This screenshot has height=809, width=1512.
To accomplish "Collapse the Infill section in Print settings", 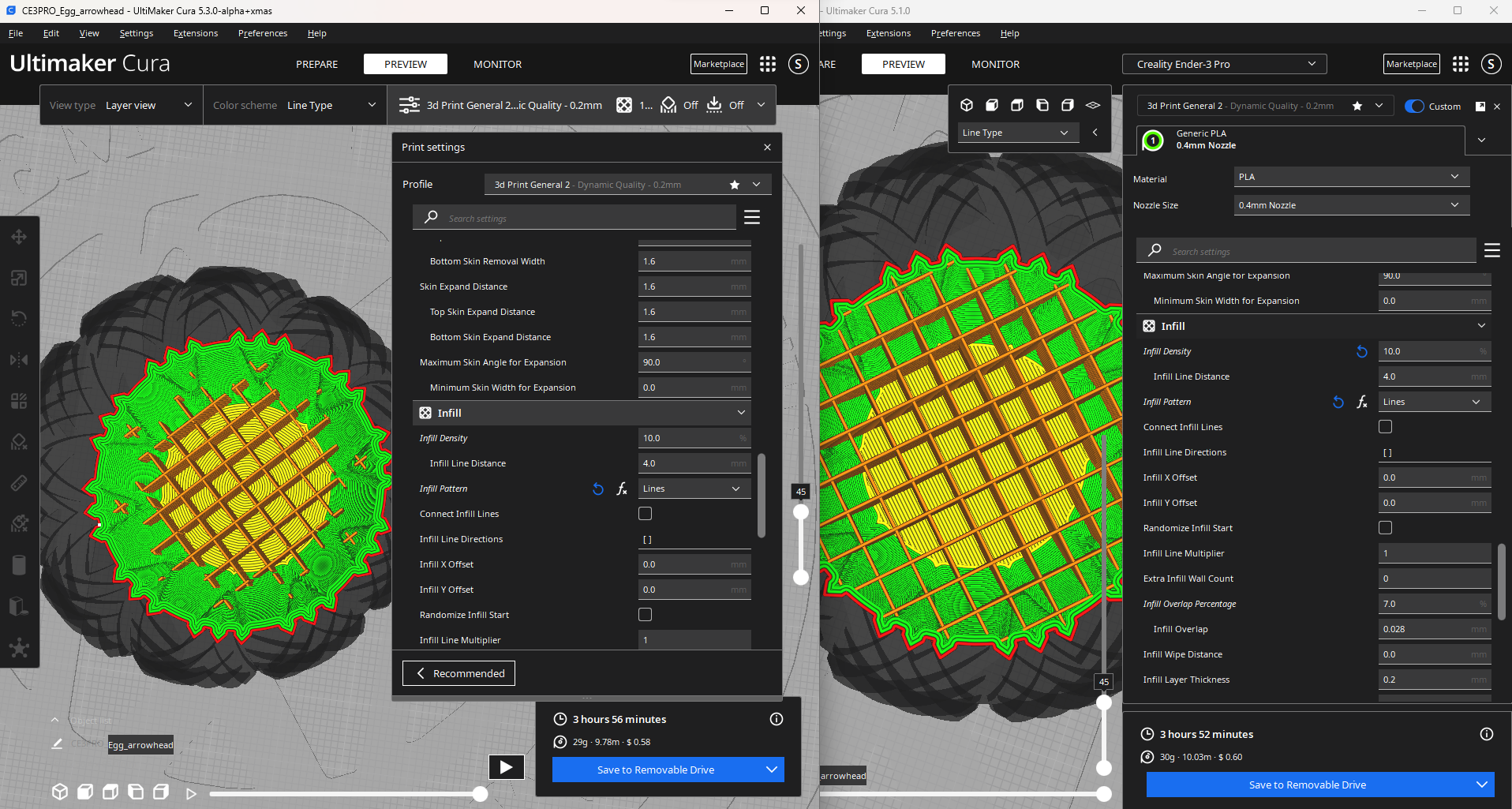I will [740, 412].
